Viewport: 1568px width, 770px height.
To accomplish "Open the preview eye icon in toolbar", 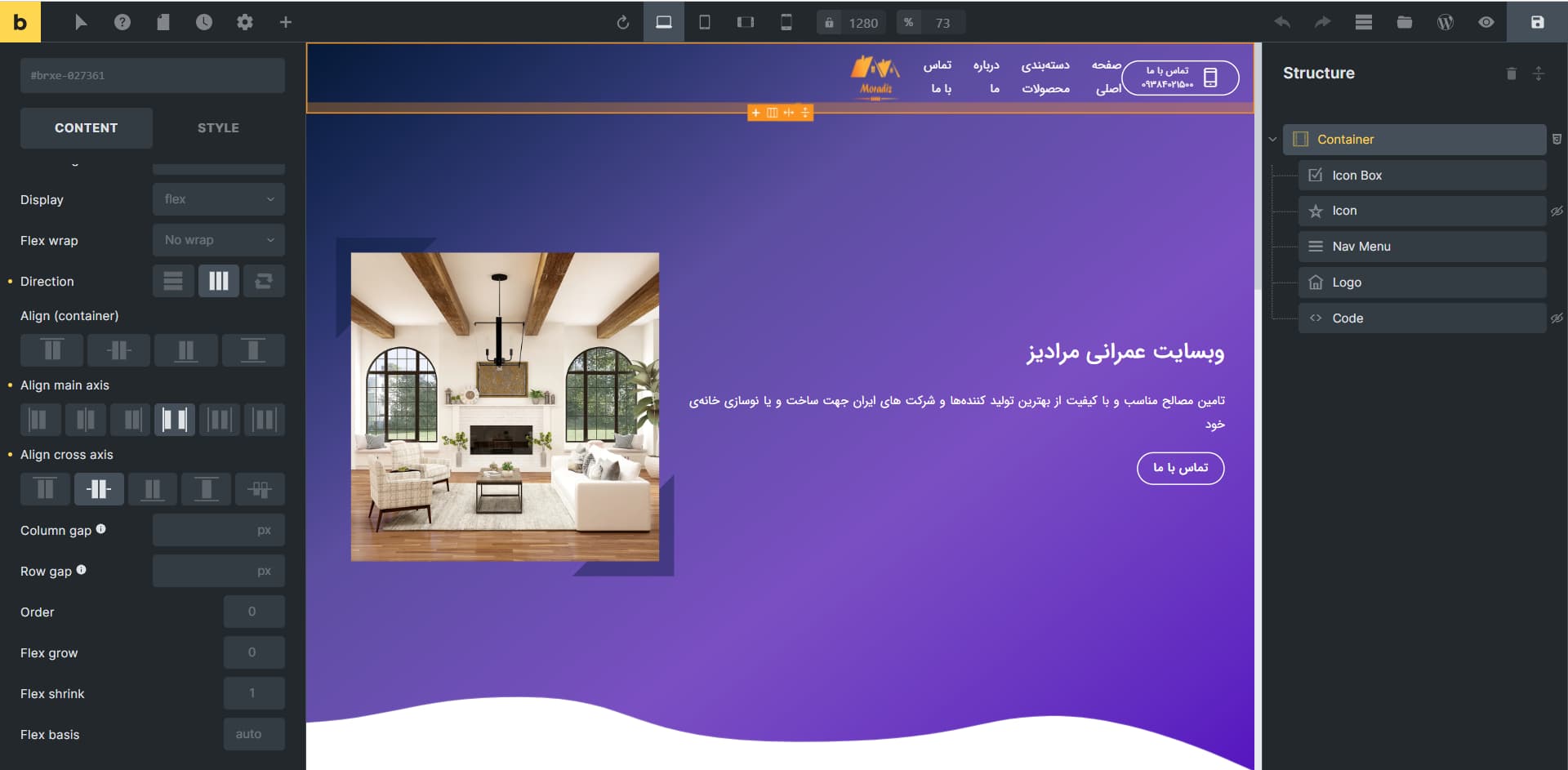I will tap(1486, 22).
